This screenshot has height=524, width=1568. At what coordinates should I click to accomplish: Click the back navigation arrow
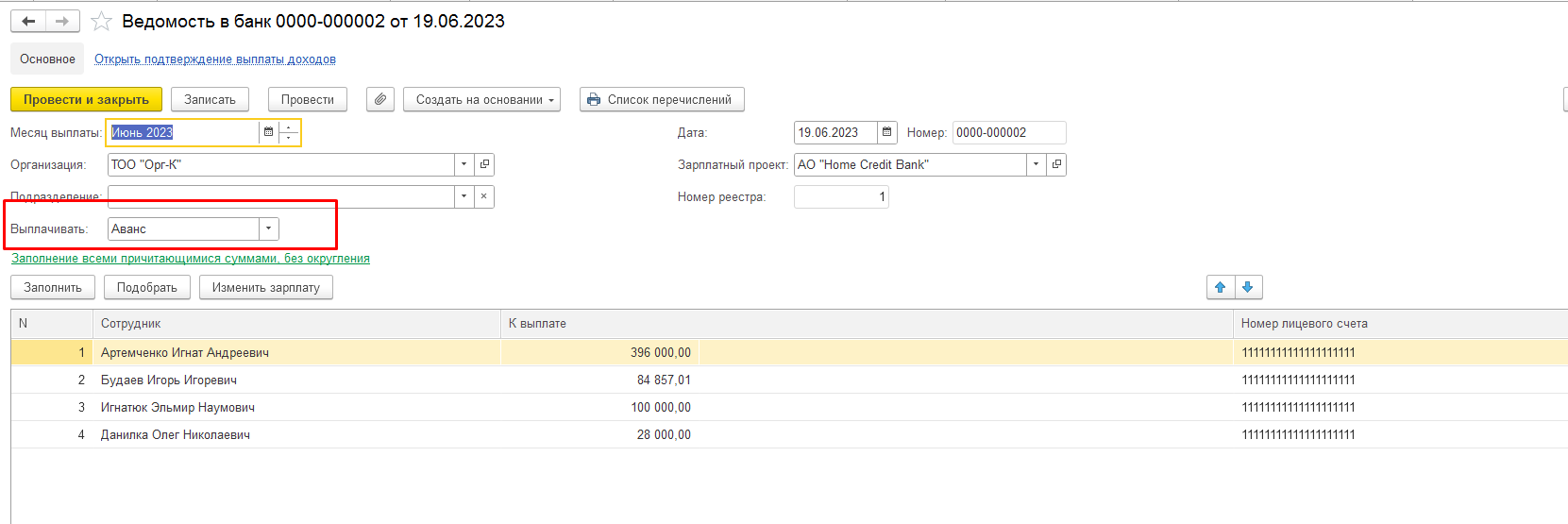[28, 21]
